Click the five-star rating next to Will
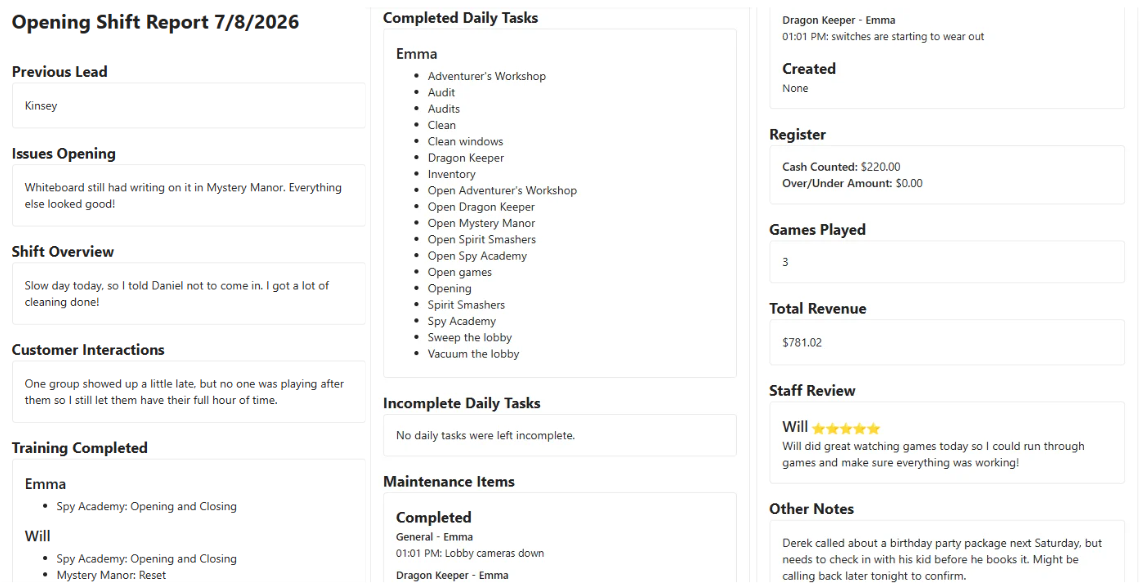This screenshot has width=1142, height=586. pyautogui.click(x=846, y=429)
